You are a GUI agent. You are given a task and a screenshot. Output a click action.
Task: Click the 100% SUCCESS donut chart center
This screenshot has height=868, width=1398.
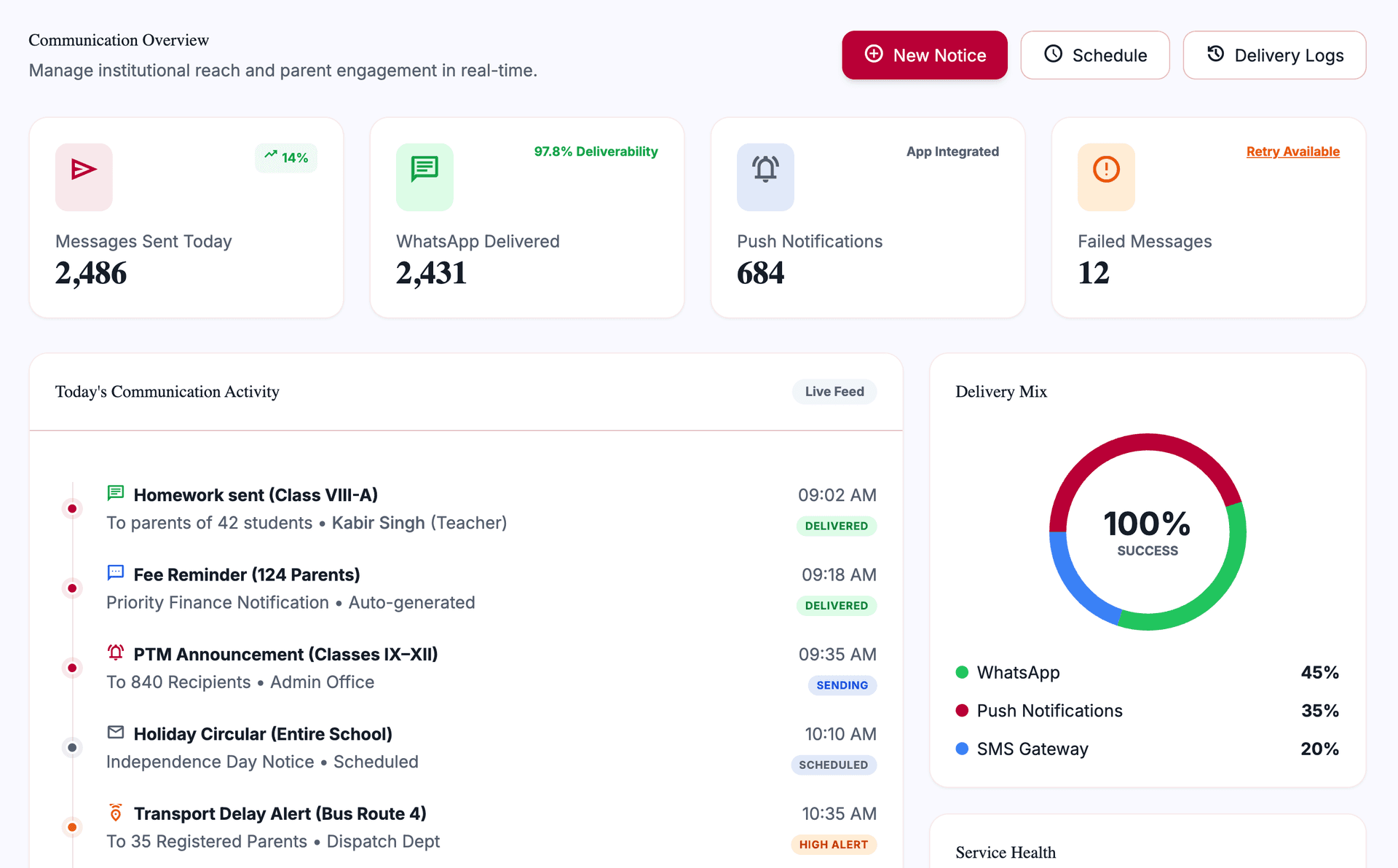1148,532
